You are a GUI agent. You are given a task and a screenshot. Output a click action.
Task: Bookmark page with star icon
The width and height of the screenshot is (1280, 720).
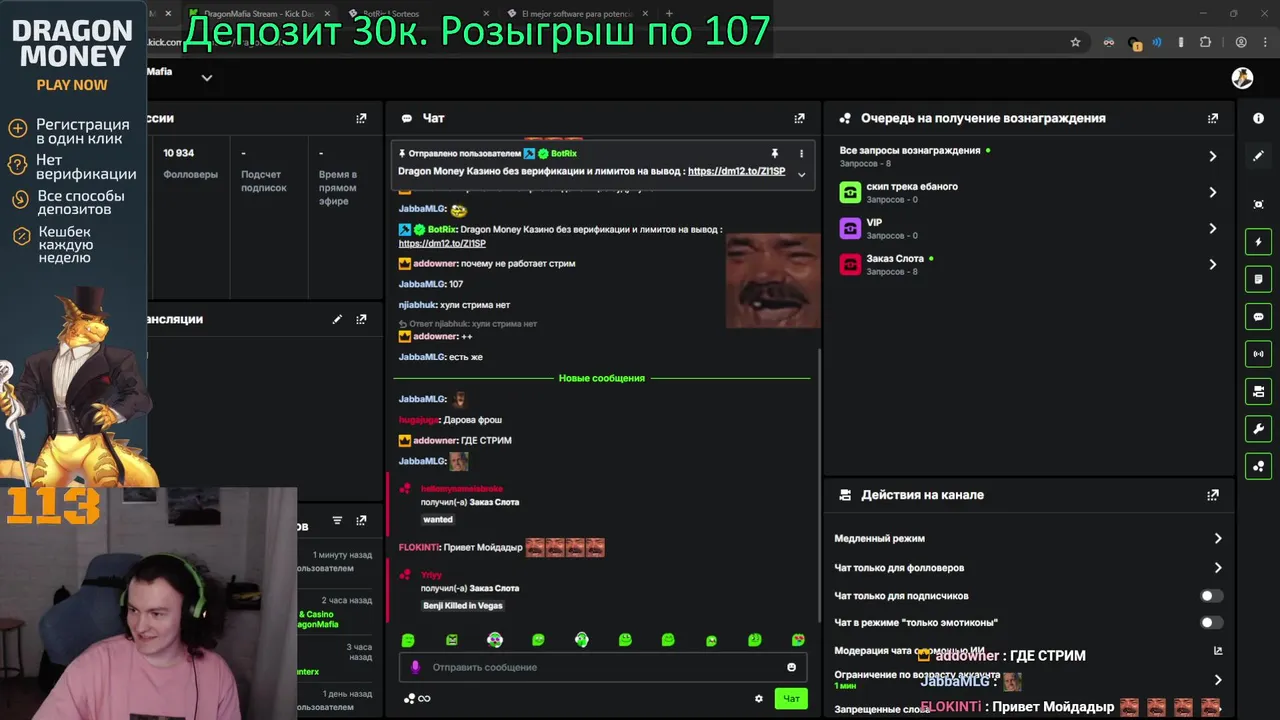click(x=1075, y=42)
